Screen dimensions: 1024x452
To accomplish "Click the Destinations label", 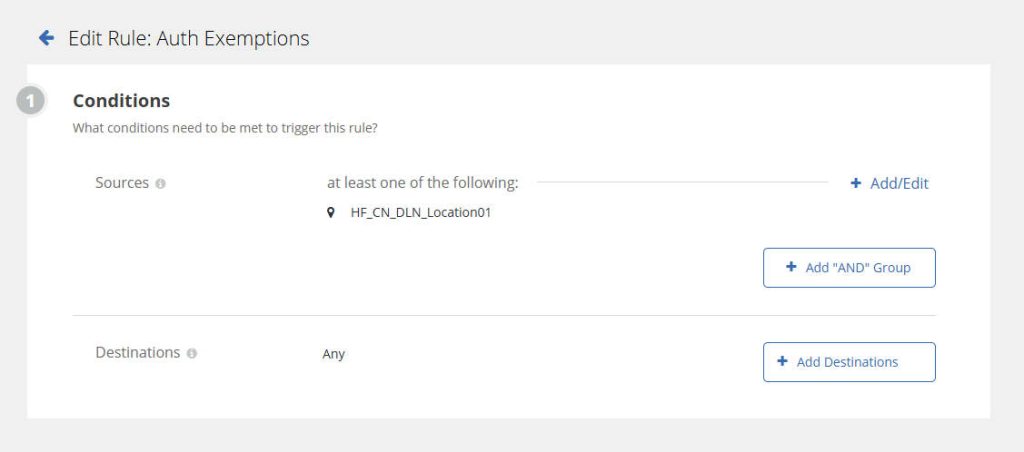I will pyautogui.click(x=138, y=353).
